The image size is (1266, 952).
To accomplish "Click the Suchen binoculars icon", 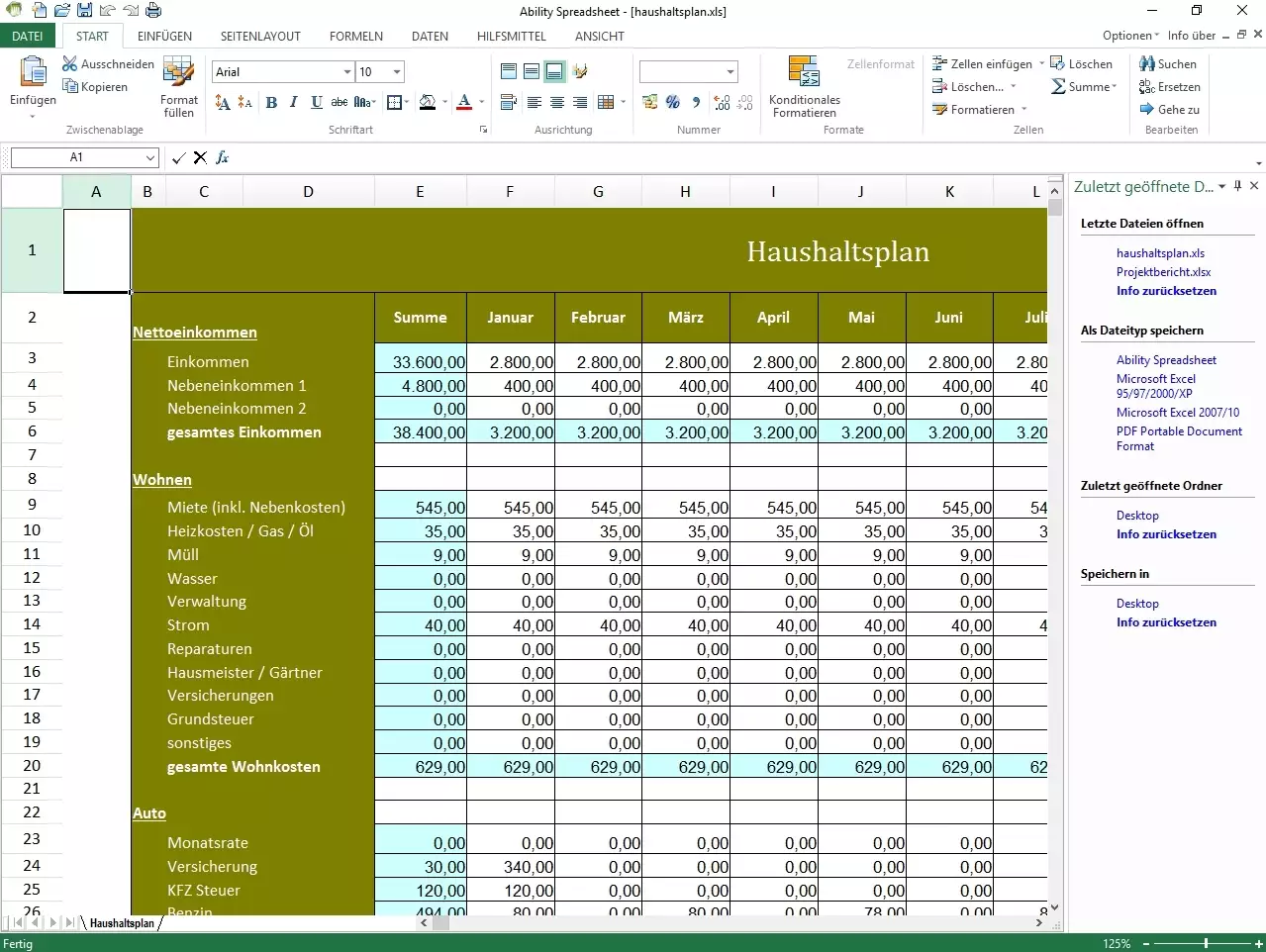I will (x=1147, y=64).
